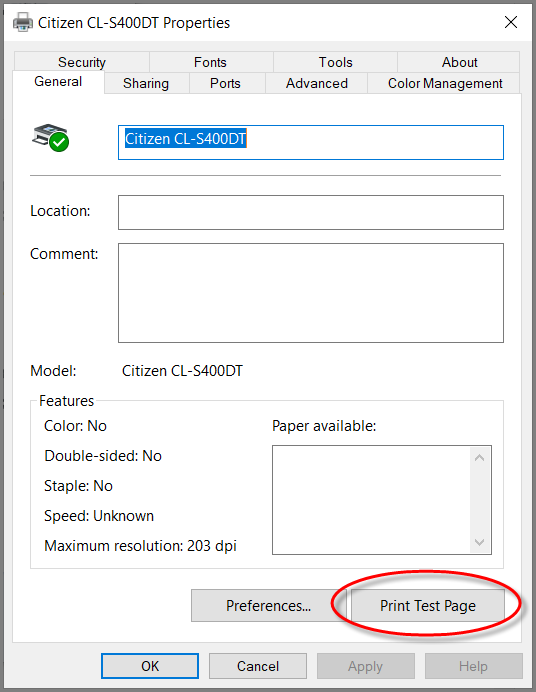The image size is (536, 692).
Task: Confirm with the OK button
Action: (x=150, y=666)
